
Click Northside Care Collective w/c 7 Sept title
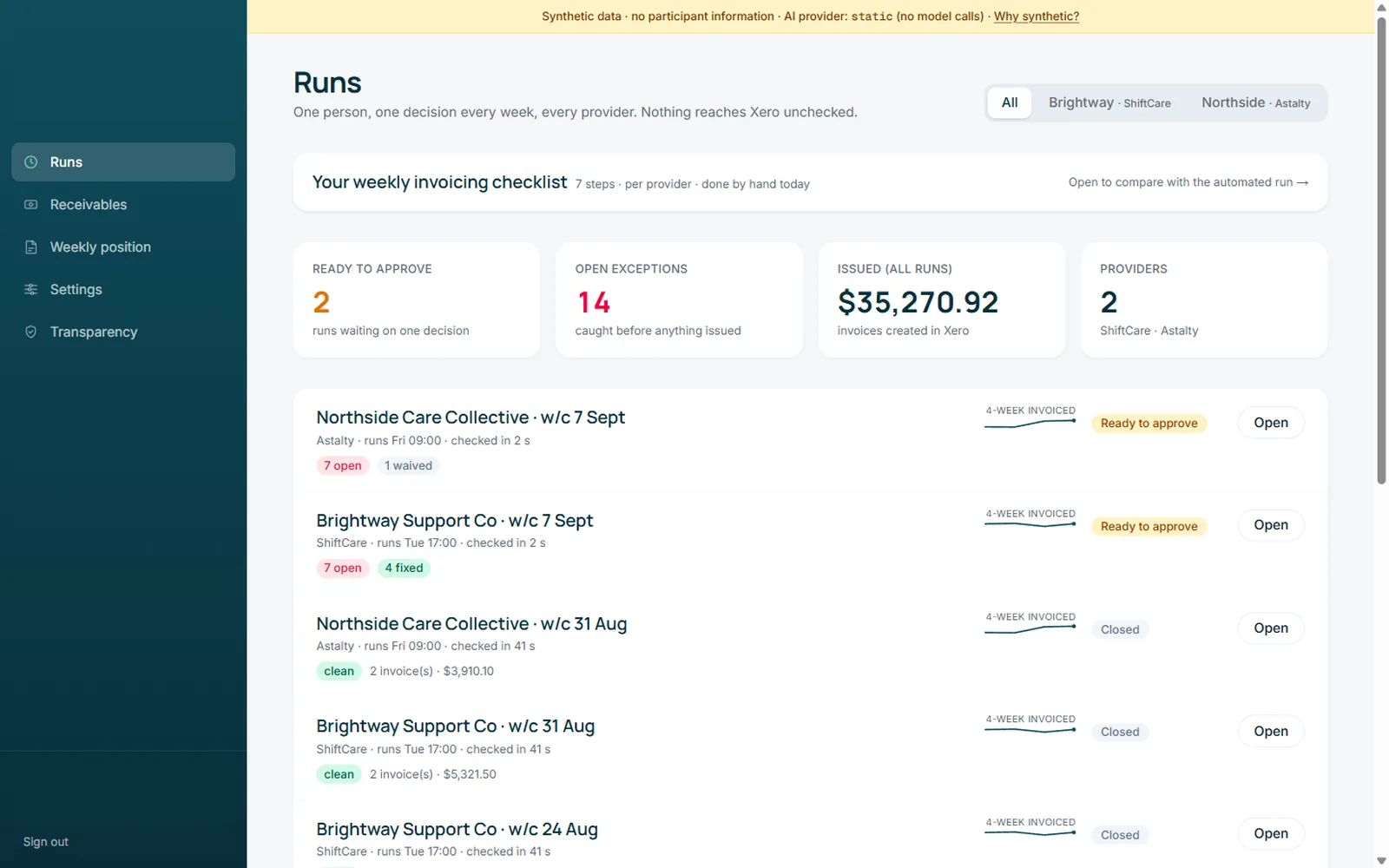(x=471, y=418)
